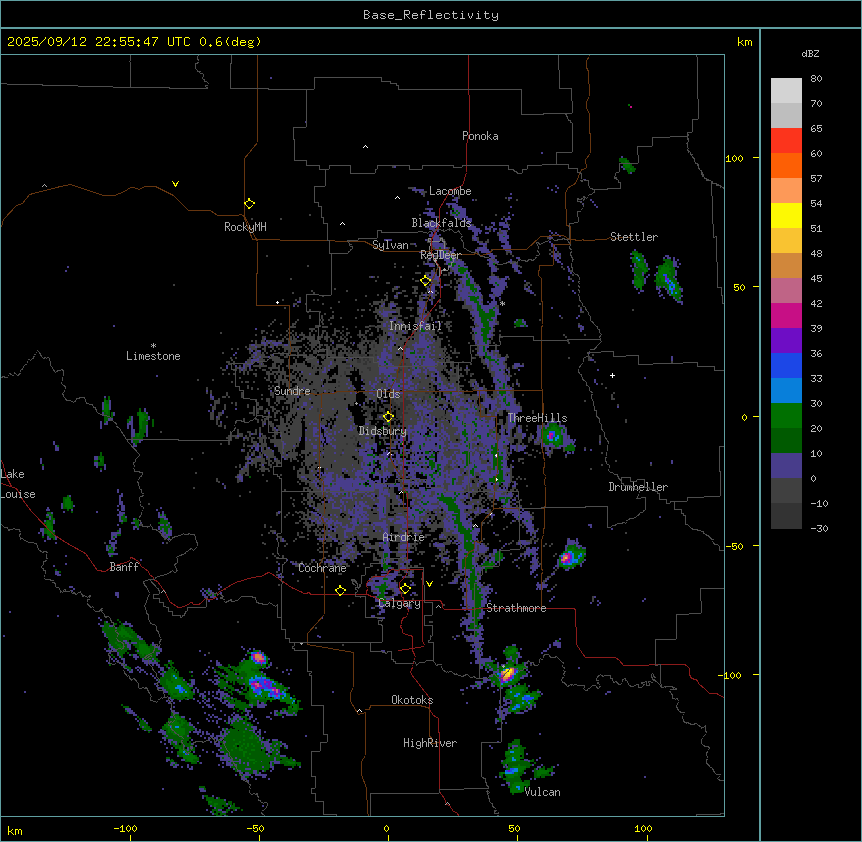Select the green 30 dBZ legend swatch
The width and height of the screenshot is (862, 842).
[786, 416]
